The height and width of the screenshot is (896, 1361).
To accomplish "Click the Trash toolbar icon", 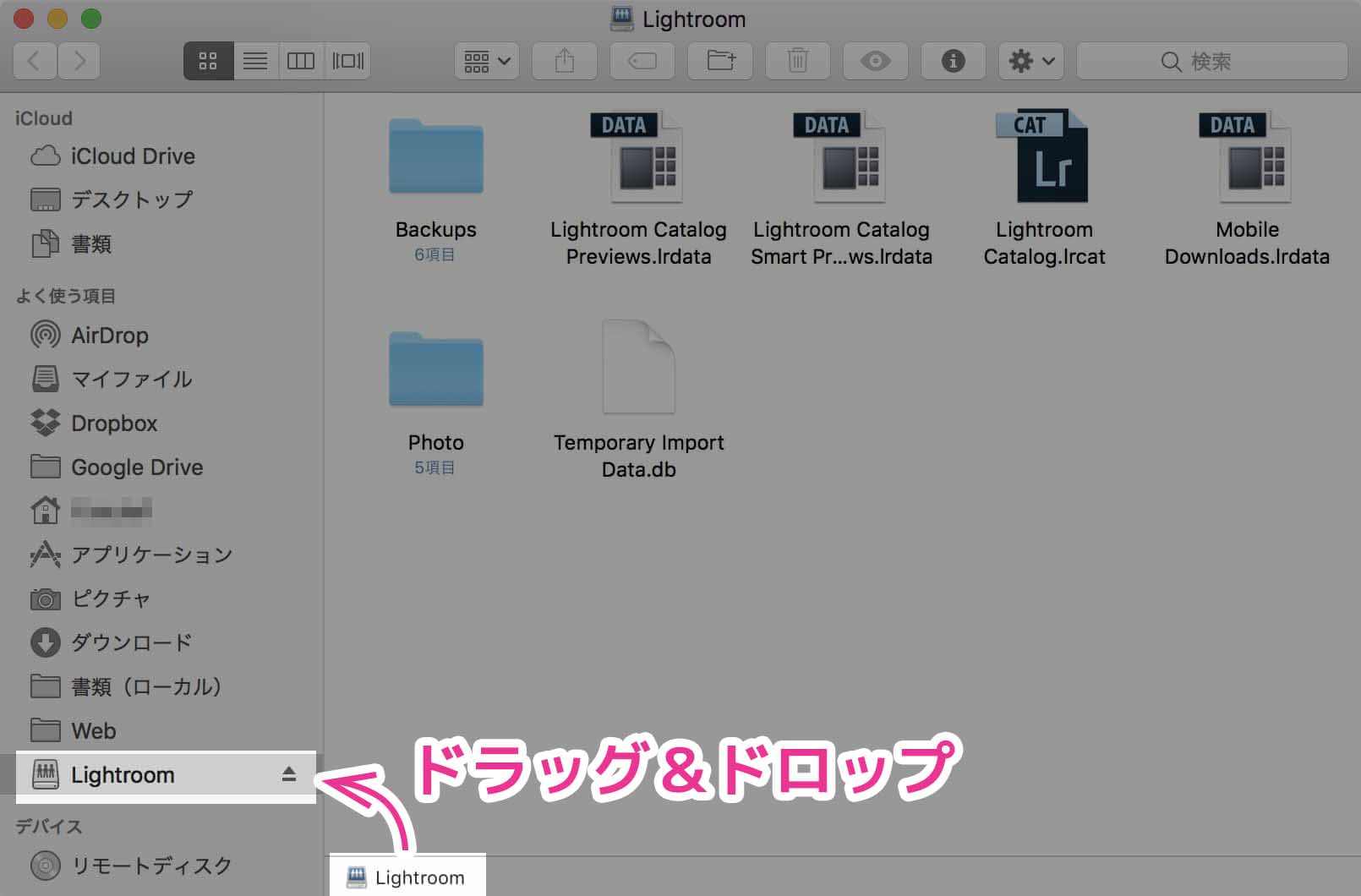I will tap(797, 61).
